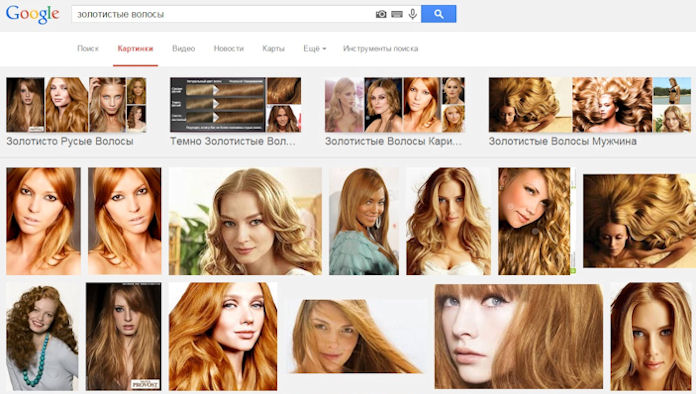The height and width of the screenshot is (394, 696).
Task: Open Темно Золотистые Вол... related search
Action: [x=233, y=141]
